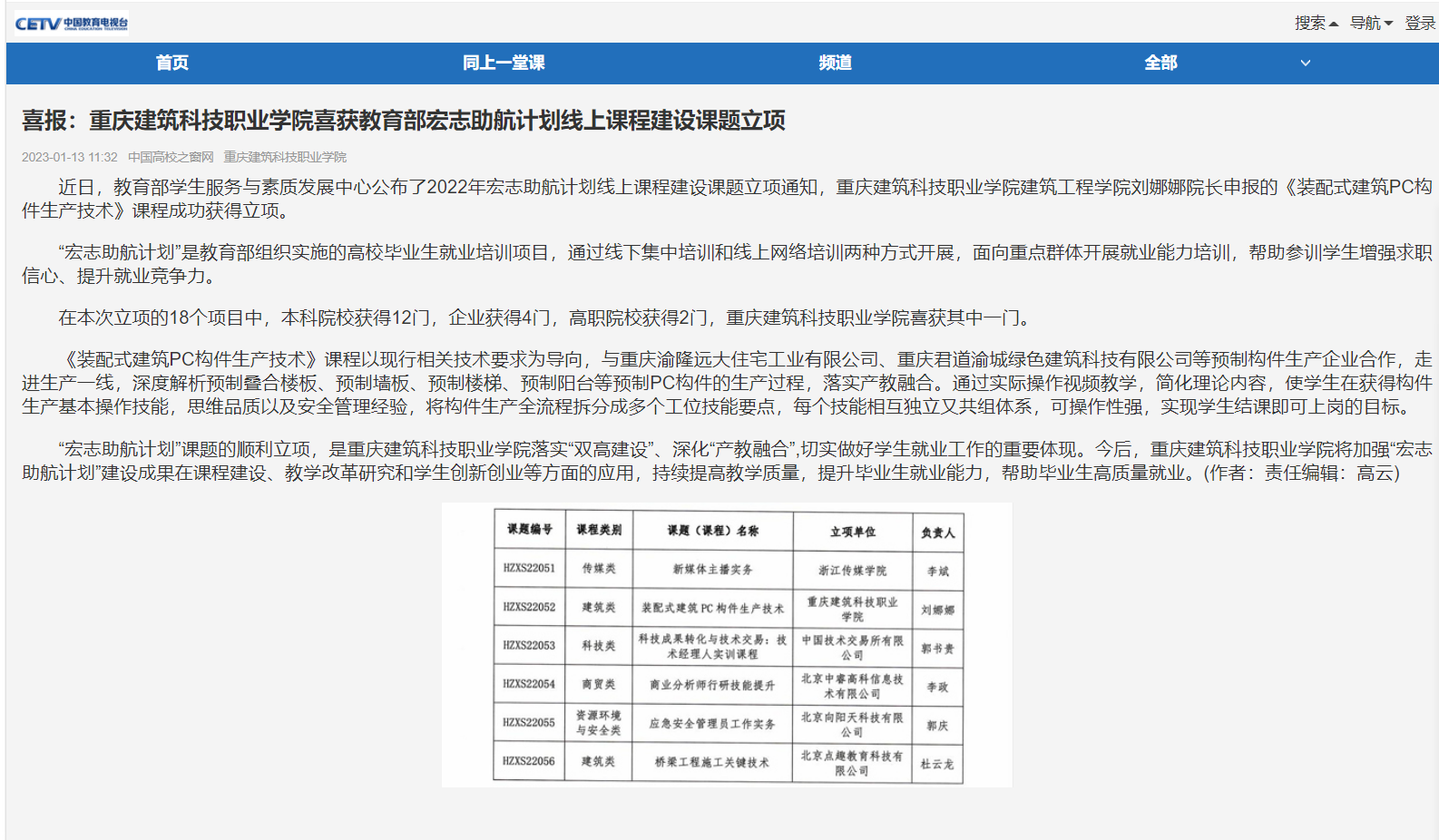Click the paragraph starting 《装配式建筑PC构件生产技术》课程以现行

(x=726, y=383)
